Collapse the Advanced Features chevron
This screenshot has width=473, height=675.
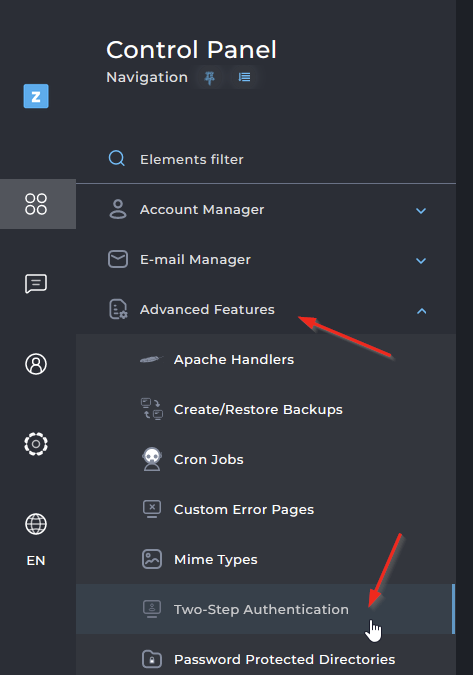tap(421, 310)
